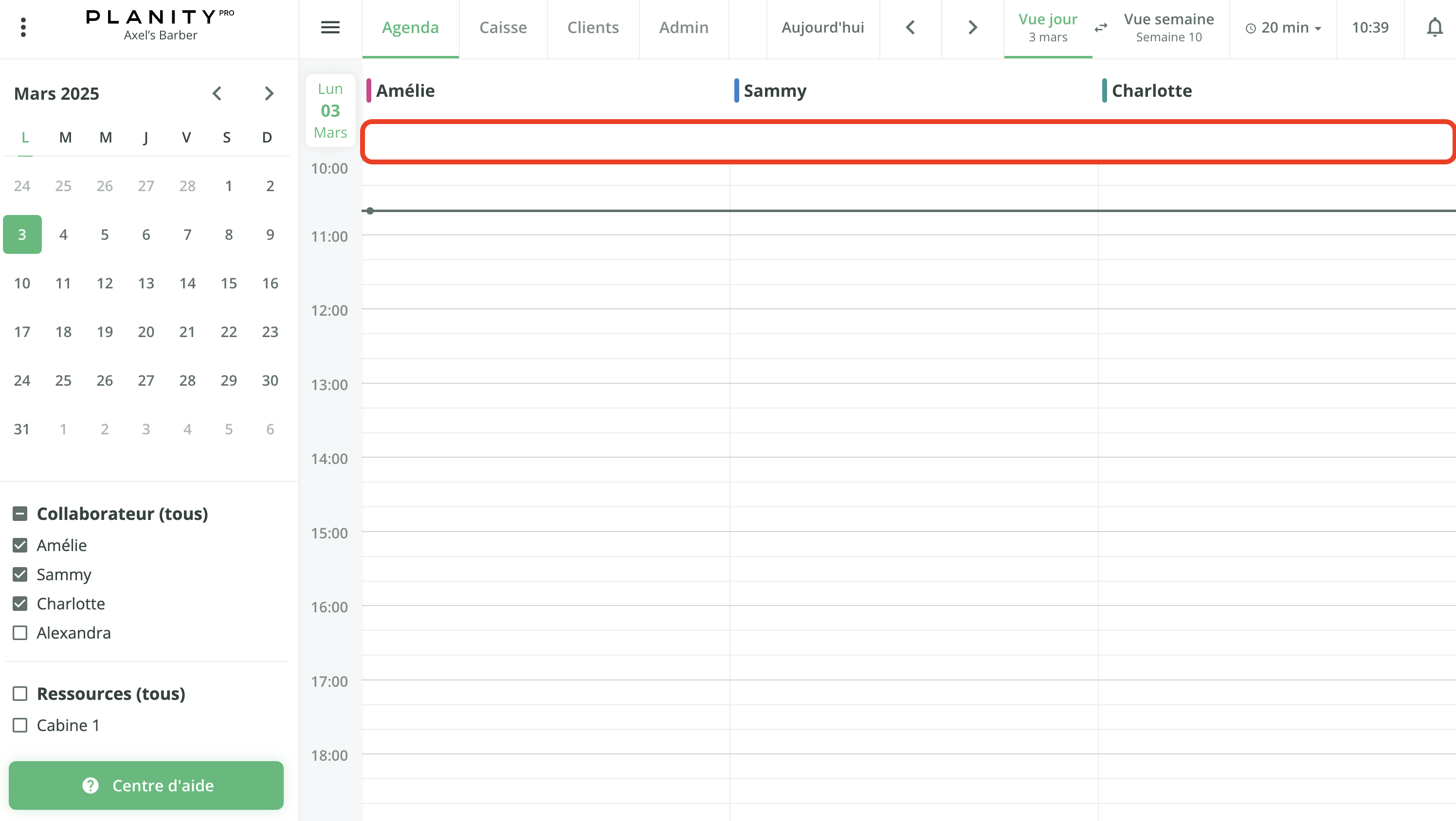Open notifications via the bell icon
Screen dimensions: 1456x821
tap(1435, 27)
